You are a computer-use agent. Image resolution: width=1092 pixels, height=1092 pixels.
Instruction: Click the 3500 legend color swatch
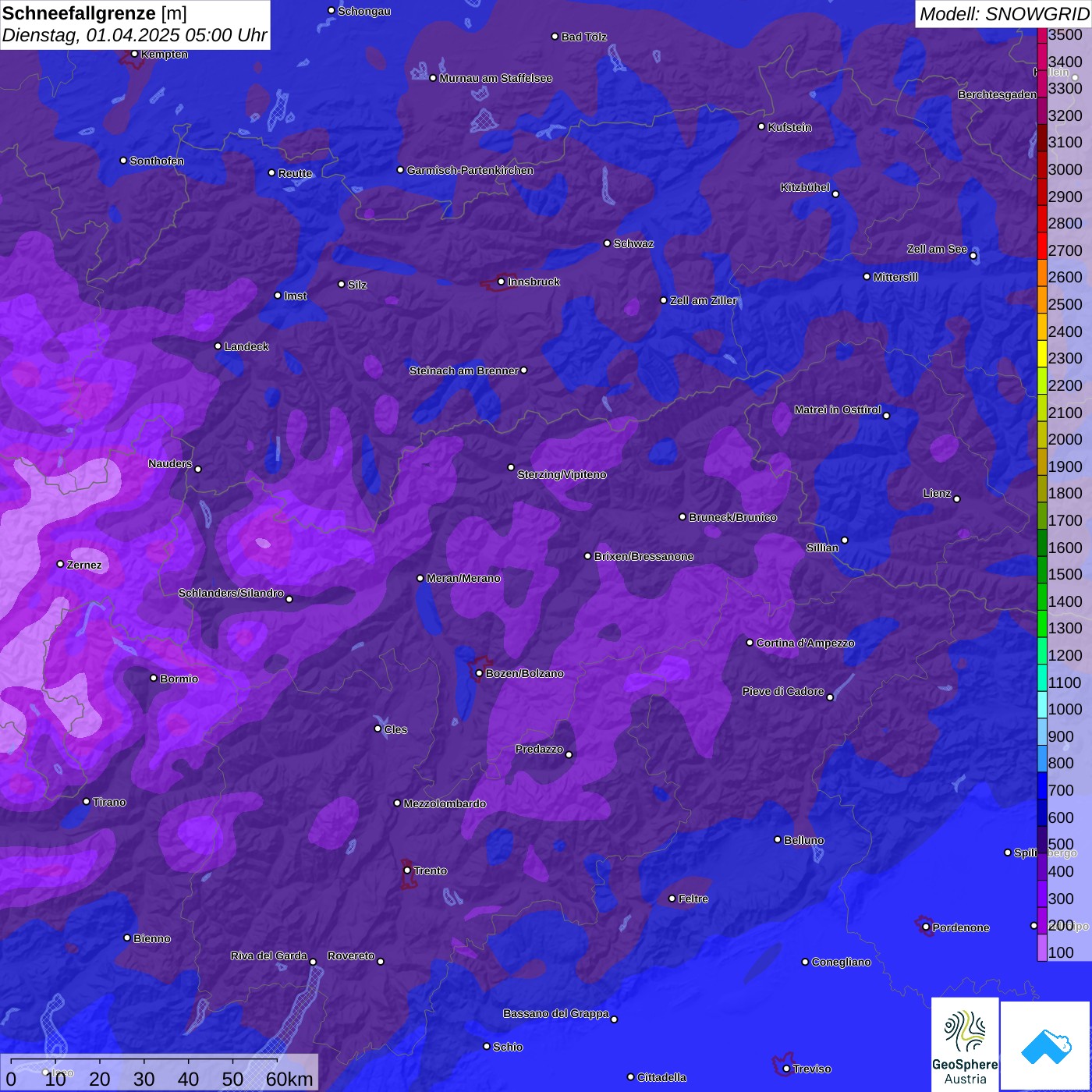pyautogui.click(x=1042, y=35)
